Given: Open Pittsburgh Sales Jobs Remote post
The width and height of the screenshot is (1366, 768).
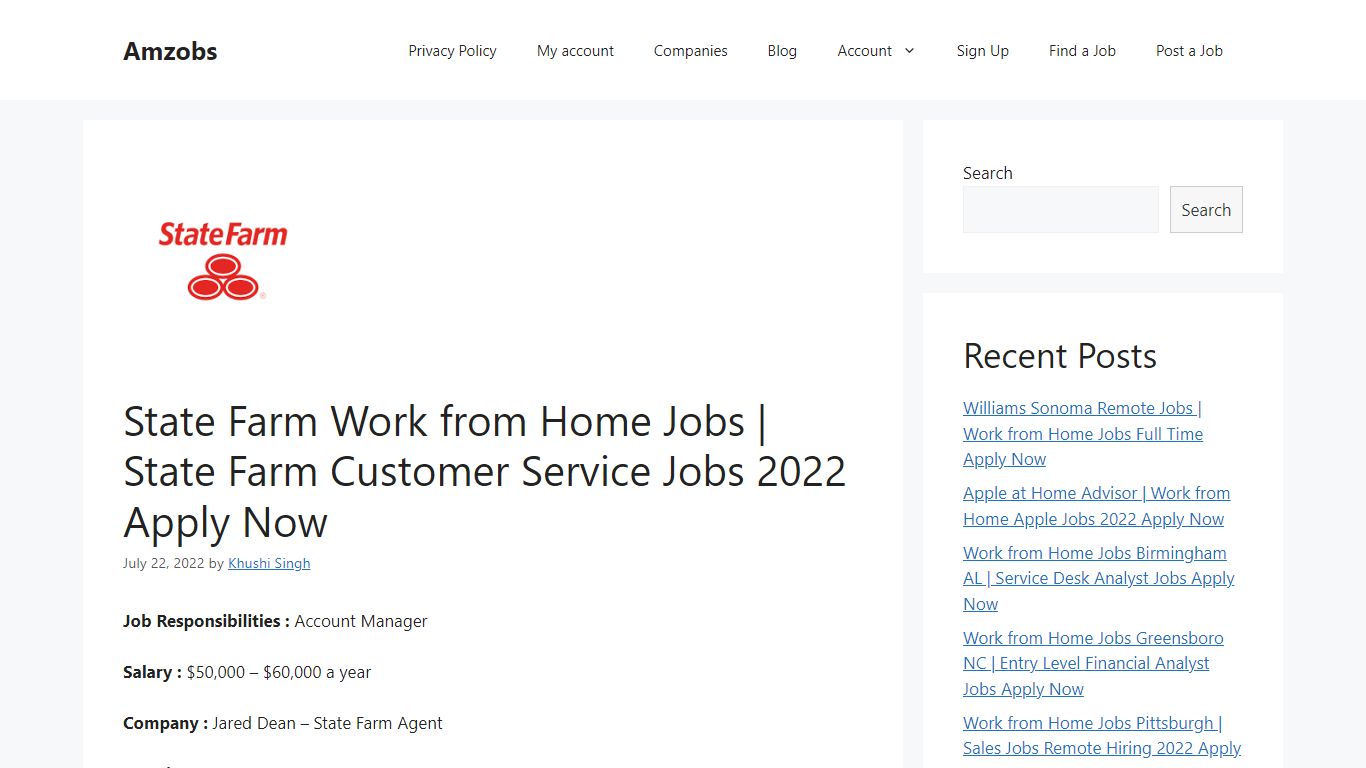Looking at the screenshot, I should 1101,735.
